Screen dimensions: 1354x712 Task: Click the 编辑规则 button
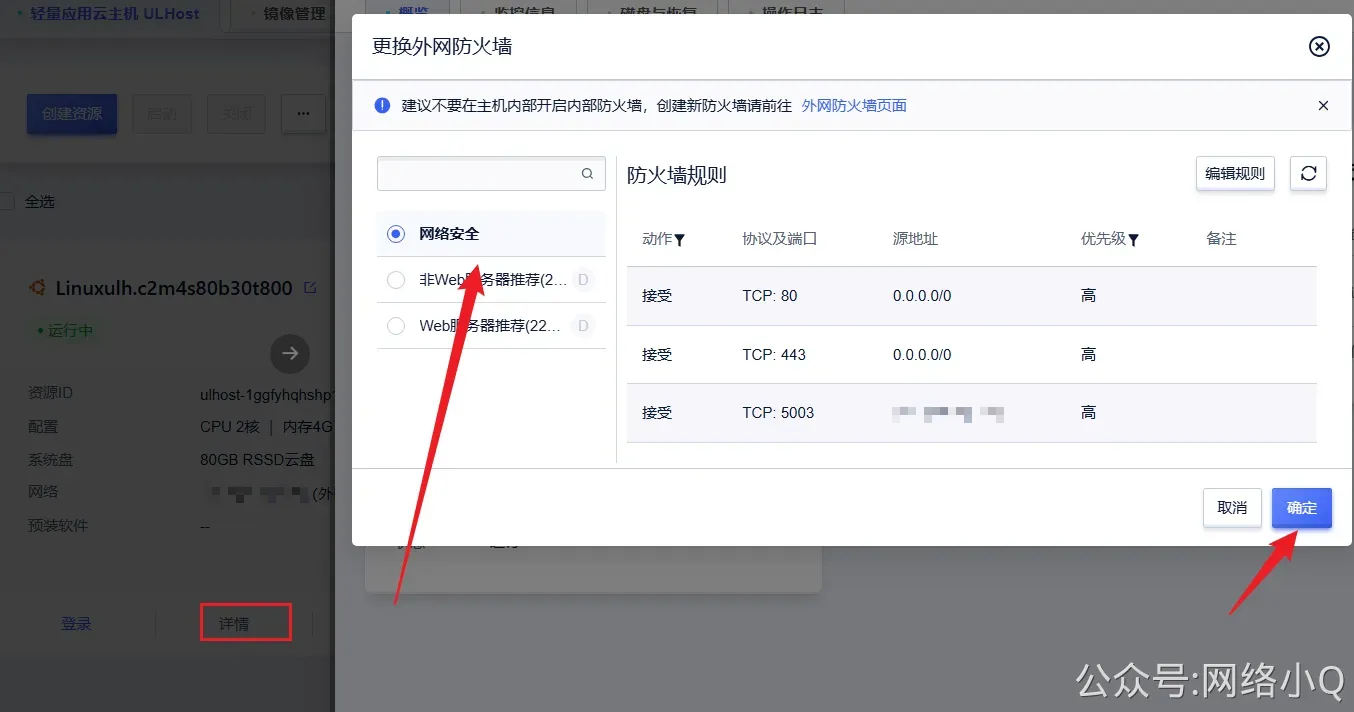(1235, 173)
